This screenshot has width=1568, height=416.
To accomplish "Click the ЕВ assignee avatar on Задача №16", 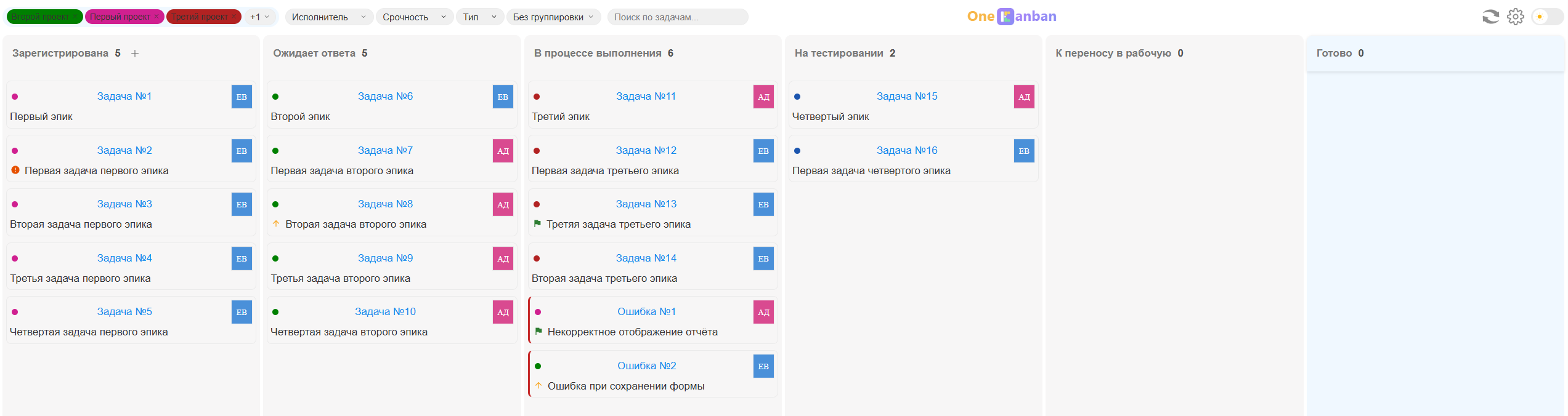I will click(1023, 151).
